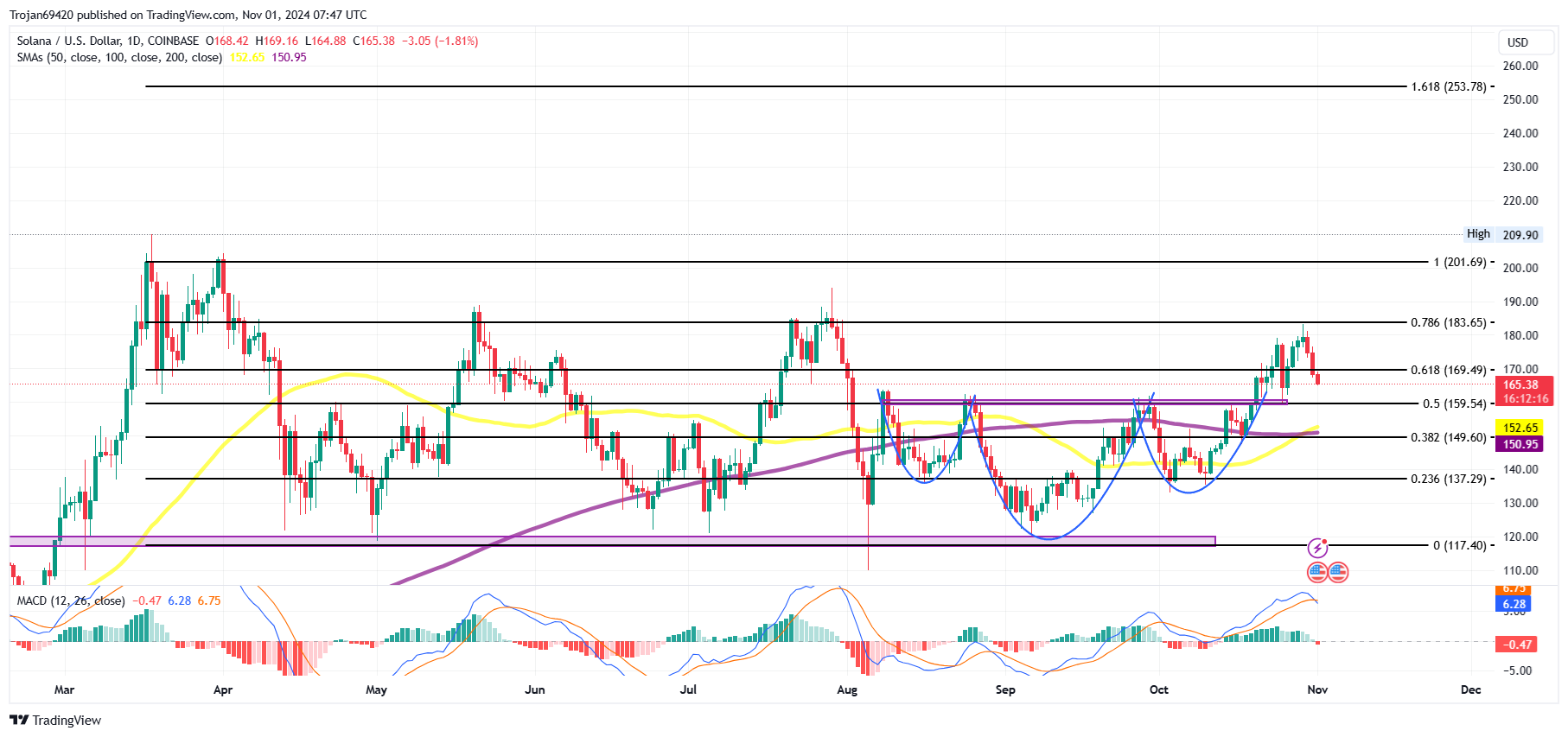This screenshot has height=737, width=1568.
Task: Click the purple SMA price tag 150.95
Action: tap(1520, 444)
